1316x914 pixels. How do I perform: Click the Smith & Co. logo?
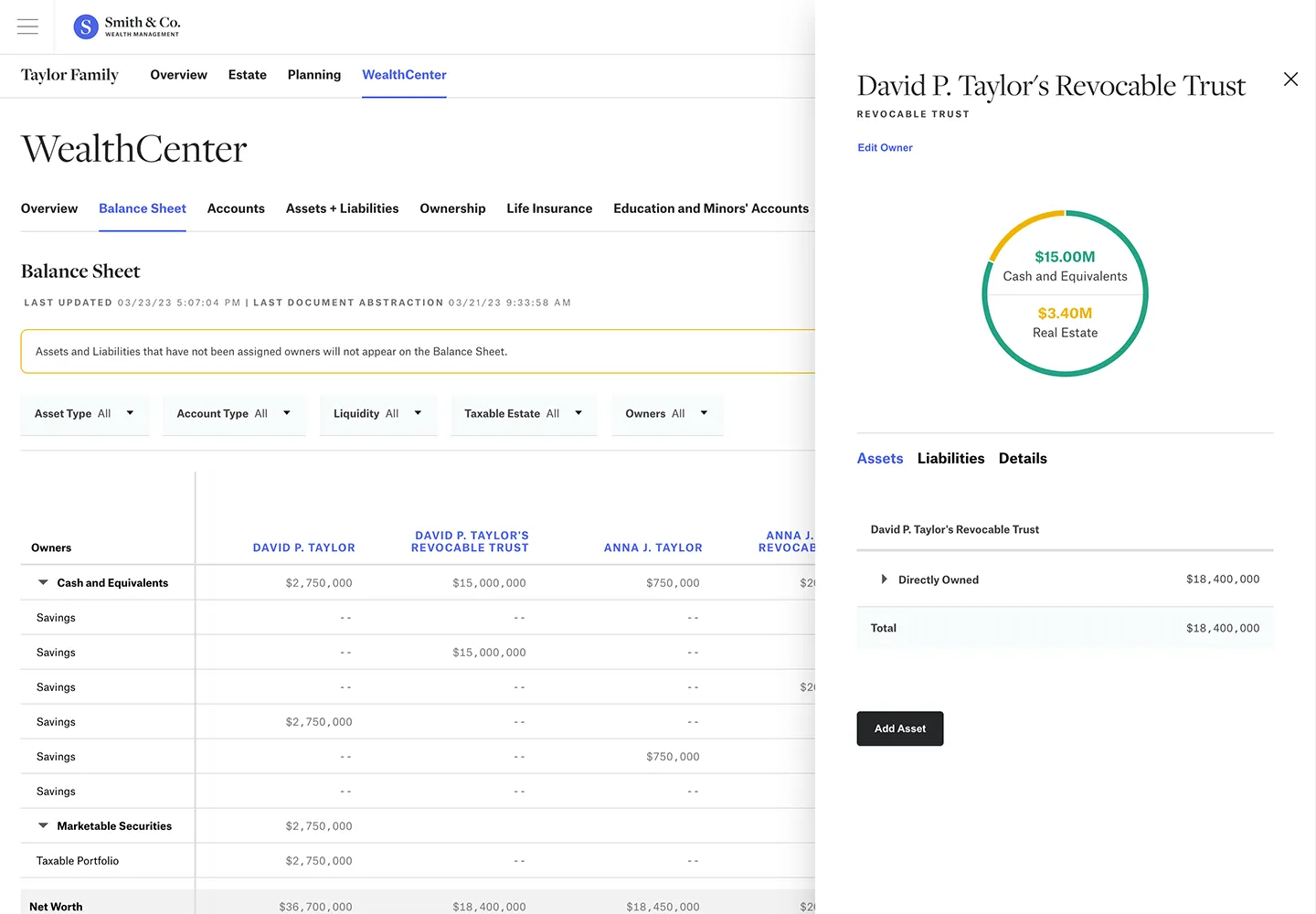[x=127, y=27]
